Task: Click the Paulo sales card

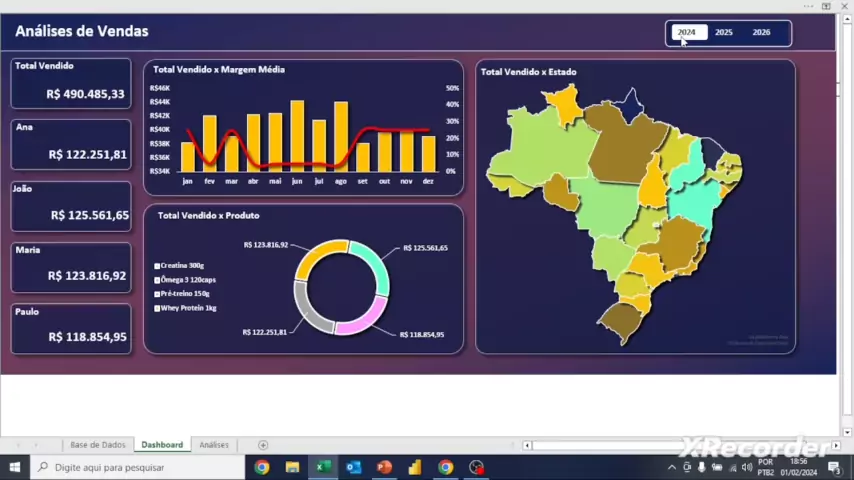Action: pos(71,328)
